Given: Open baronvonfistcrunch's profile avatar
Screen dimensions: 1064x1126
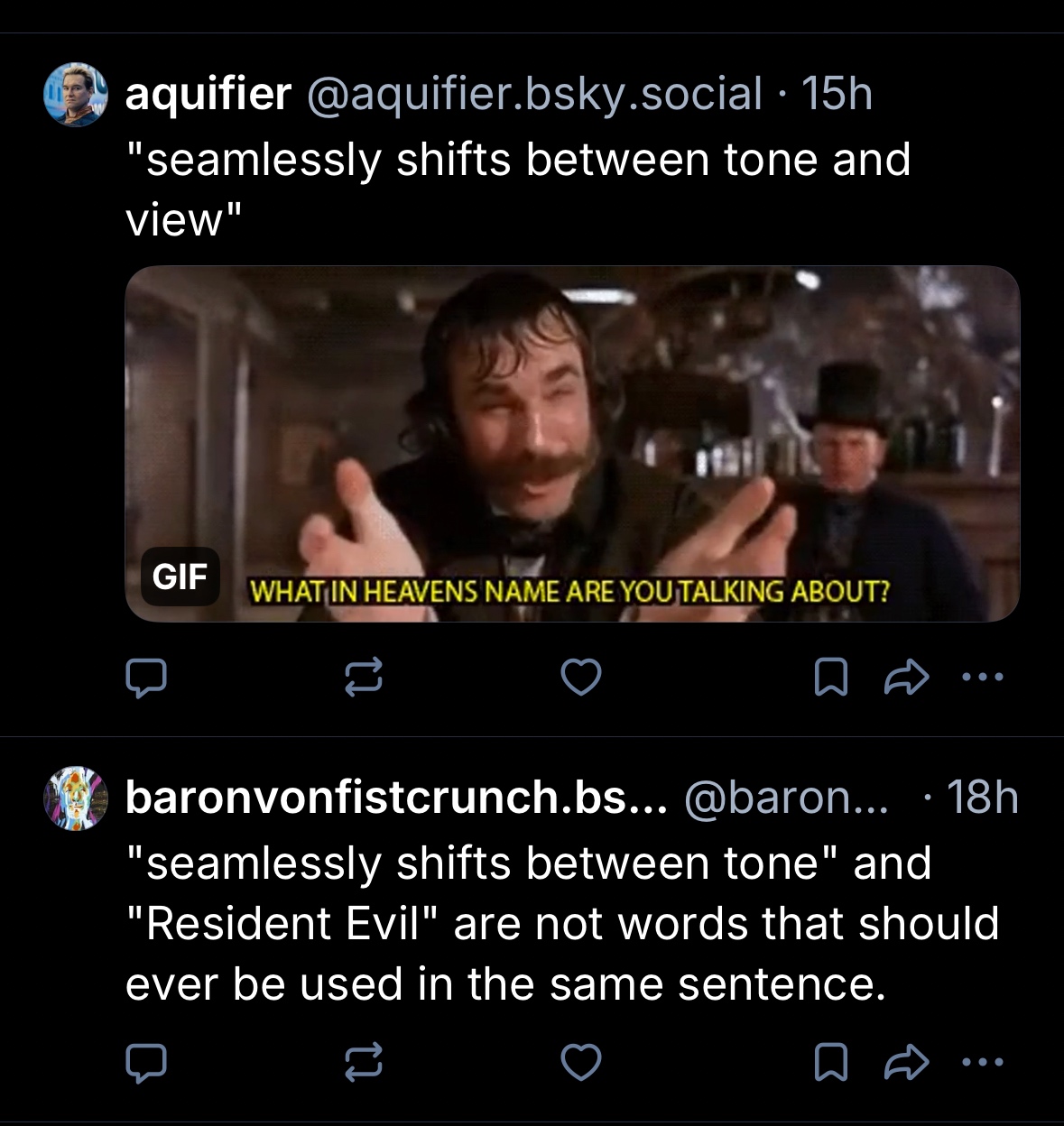Looking at the screenshot, I should coord(76,798).
